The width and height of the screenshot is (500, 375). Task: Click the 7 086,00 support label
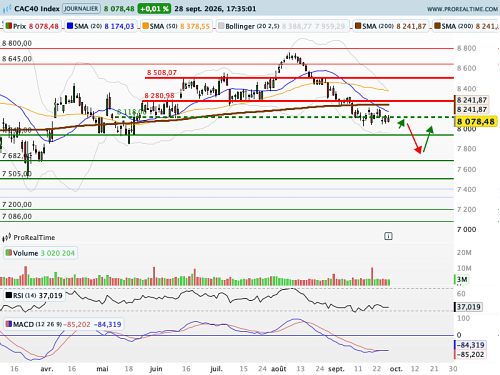pos(17,216)
